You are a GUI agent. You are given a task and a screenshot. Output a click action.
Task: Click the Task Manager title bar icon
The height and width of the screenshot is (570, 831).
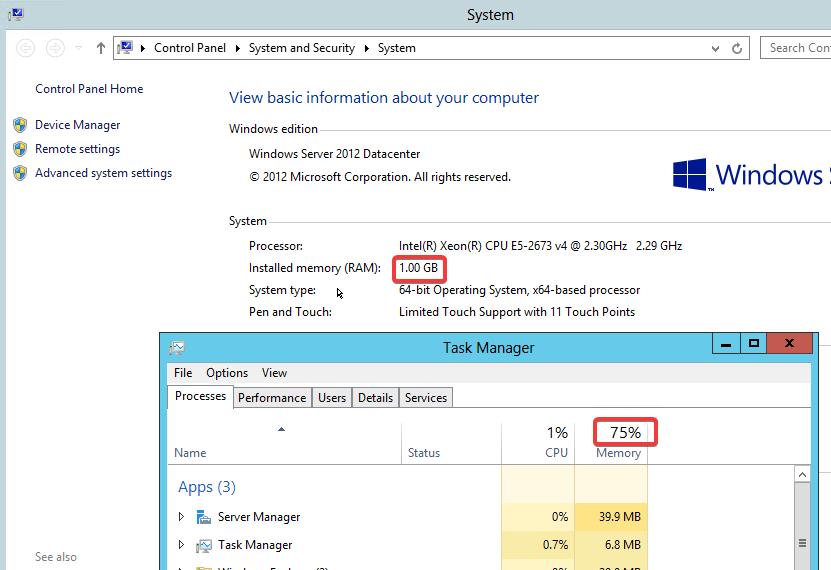point(177,348)
